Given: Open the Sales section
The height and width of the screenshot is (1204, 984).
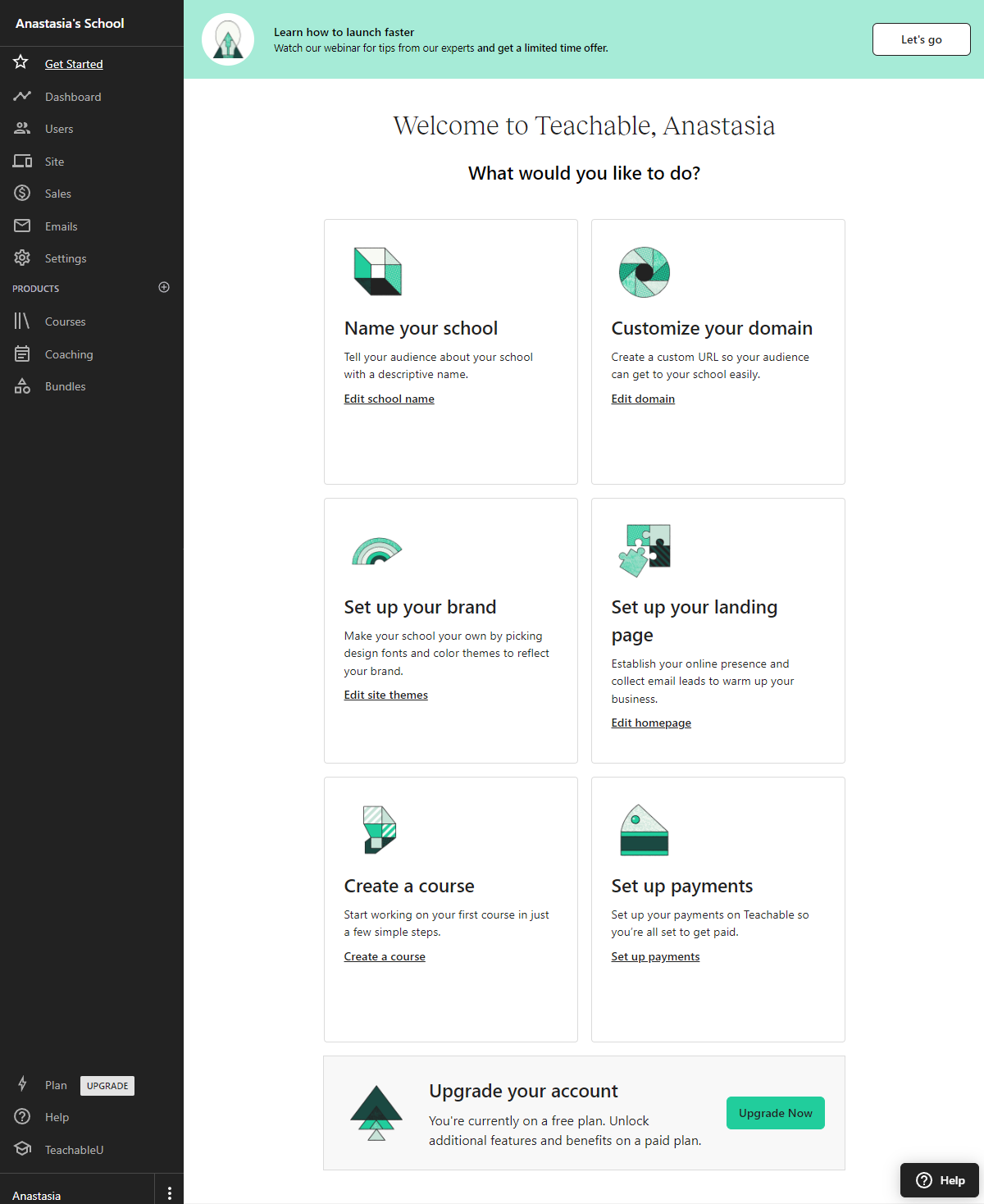Looking at the screenshot, I should (x=57, y=194).
